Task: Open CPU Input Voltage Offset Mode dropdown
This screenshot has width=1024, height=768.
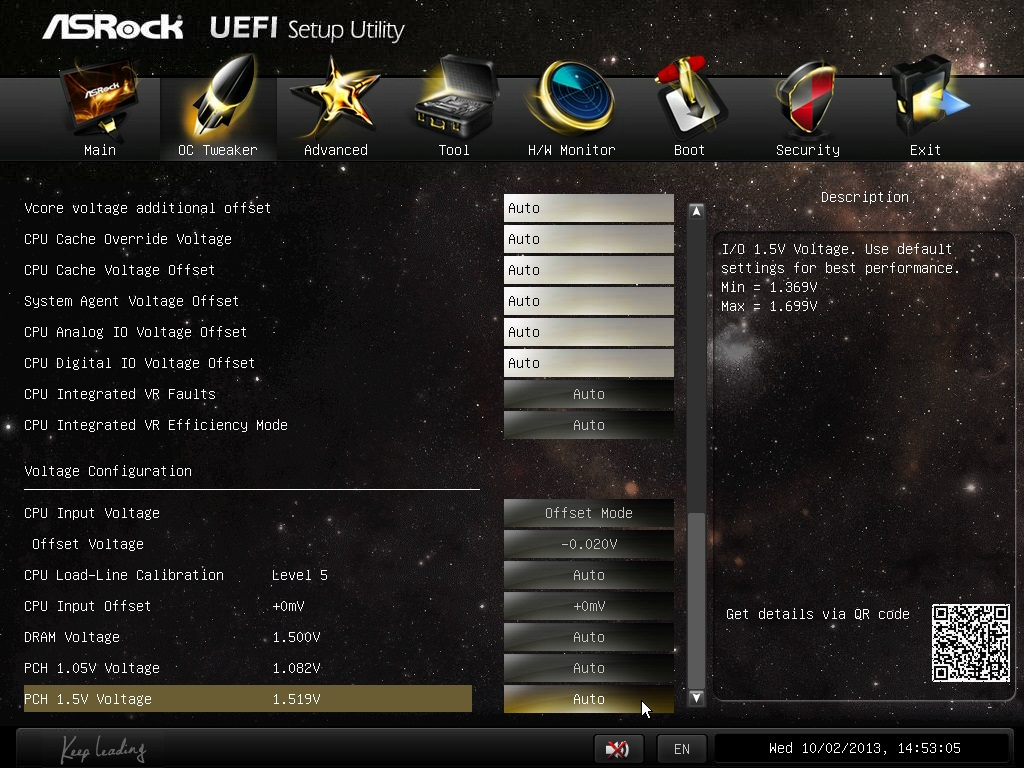Action: (588, 513)
